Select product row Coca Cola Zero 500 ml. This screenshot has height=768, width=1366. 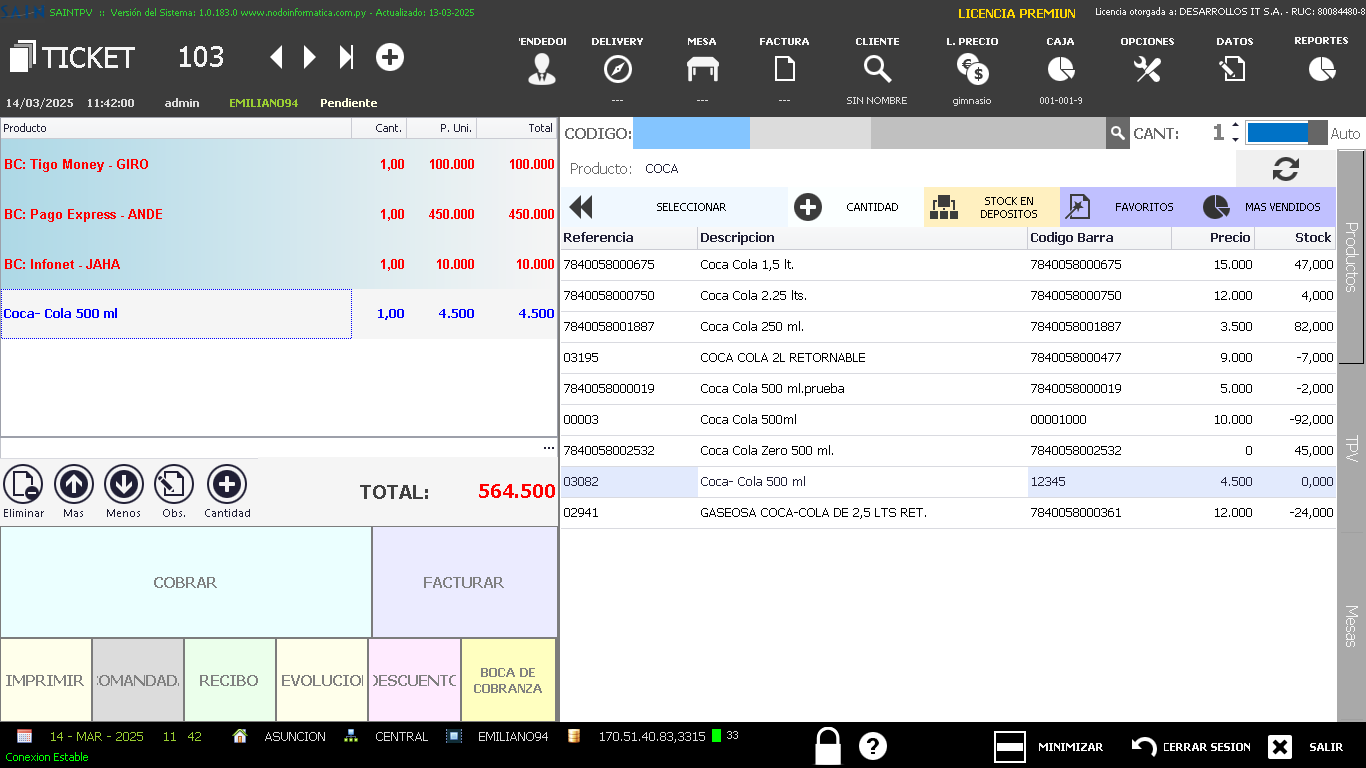pos(948,451)
